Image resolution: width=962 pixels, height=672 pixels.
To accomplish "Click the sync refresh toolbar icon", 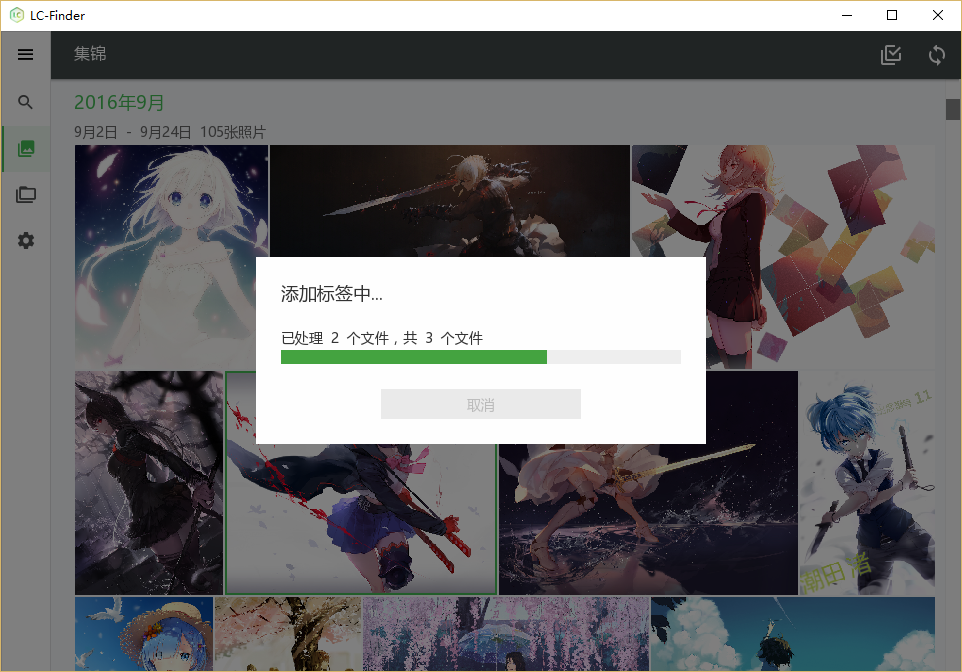I will pyautogui.click(x=936, y=55).
